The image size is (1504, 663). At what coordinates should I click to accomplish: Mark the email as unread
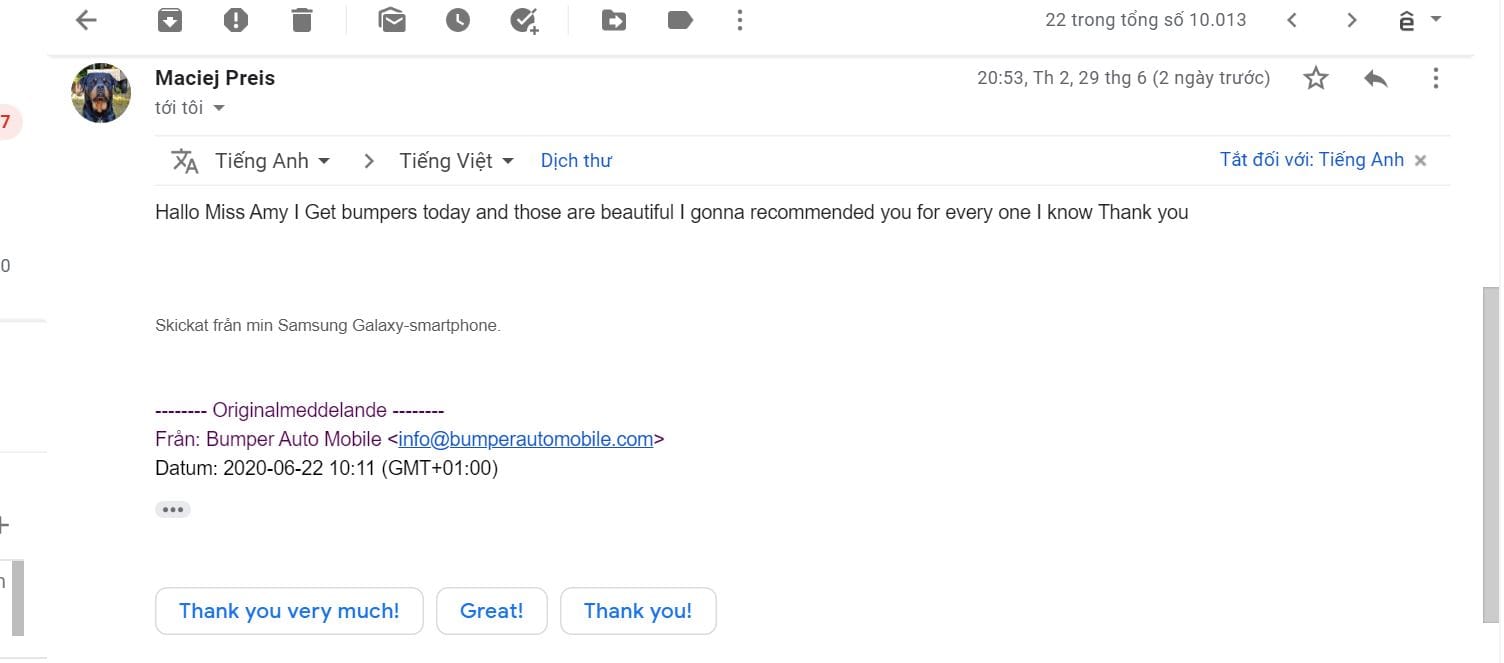click(392, 20)
